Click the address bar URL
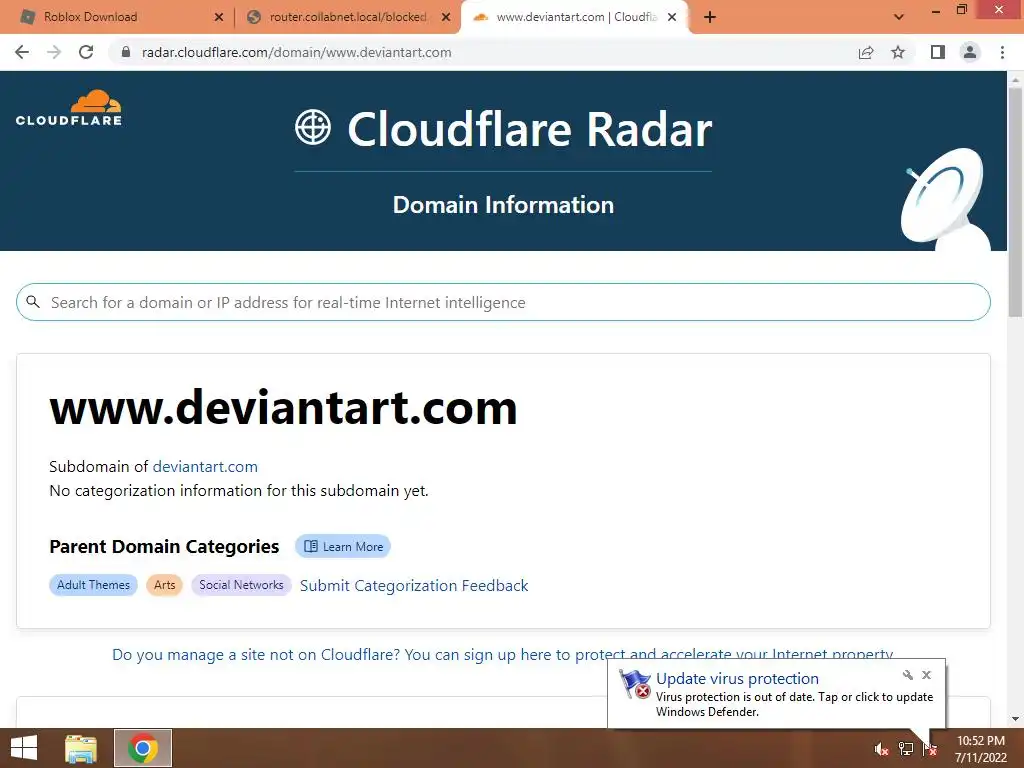1024x768 pixels. click(296, 52)
